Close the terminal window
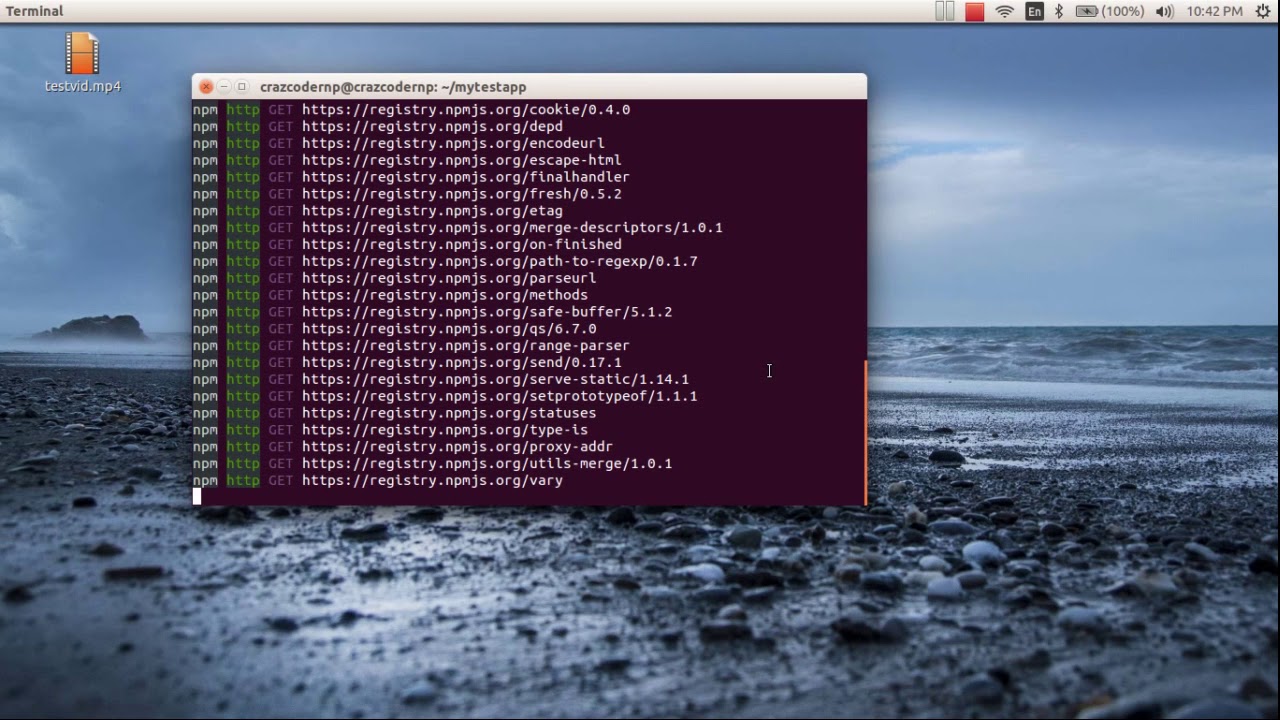Screen dimensions: 1280x720 pos(206,87)
